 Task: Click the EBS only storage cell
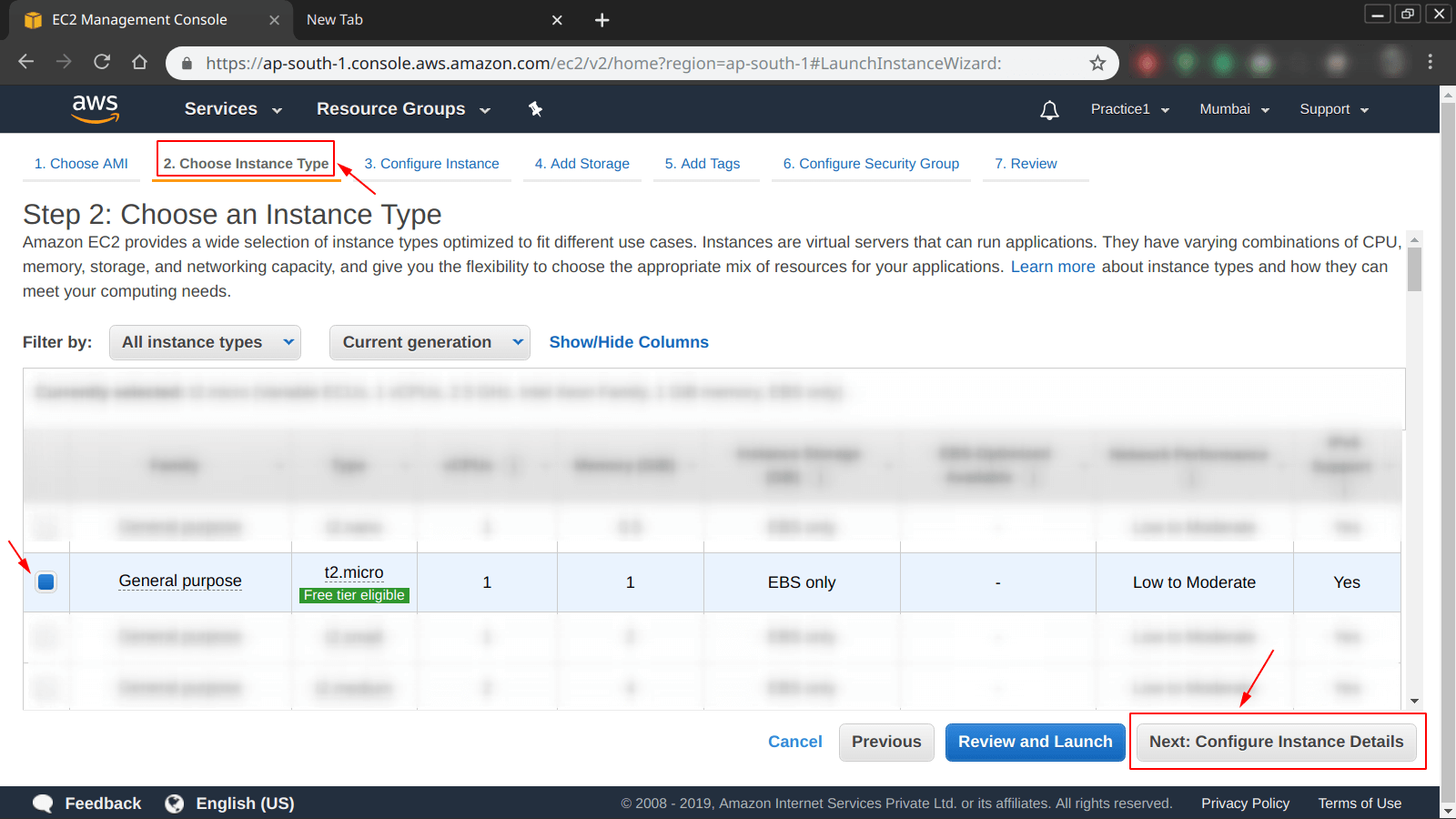[x=802, y=582]
